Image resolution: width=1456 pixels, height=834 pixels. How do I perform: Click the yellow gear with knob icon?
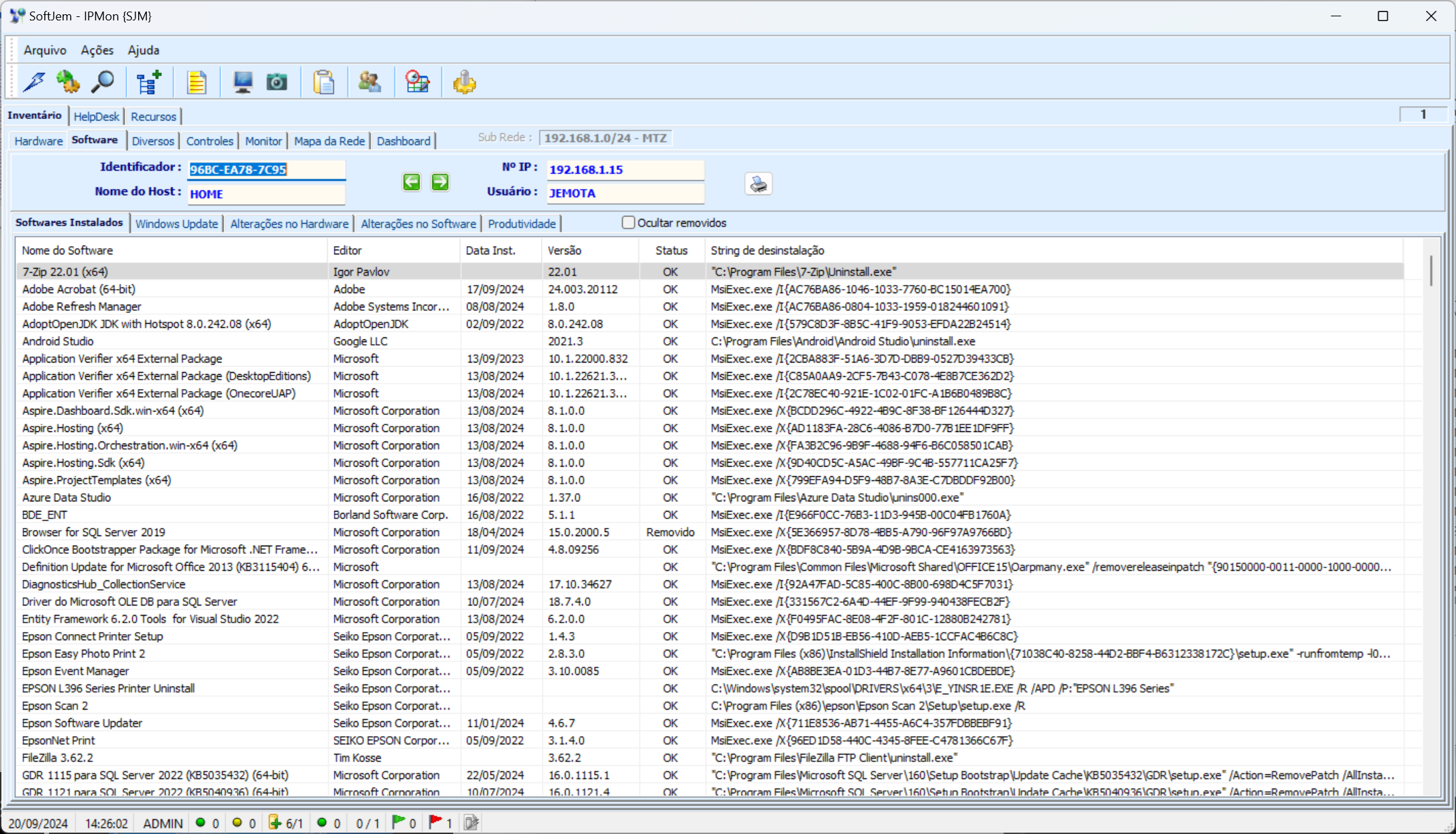tap(464, 82)
